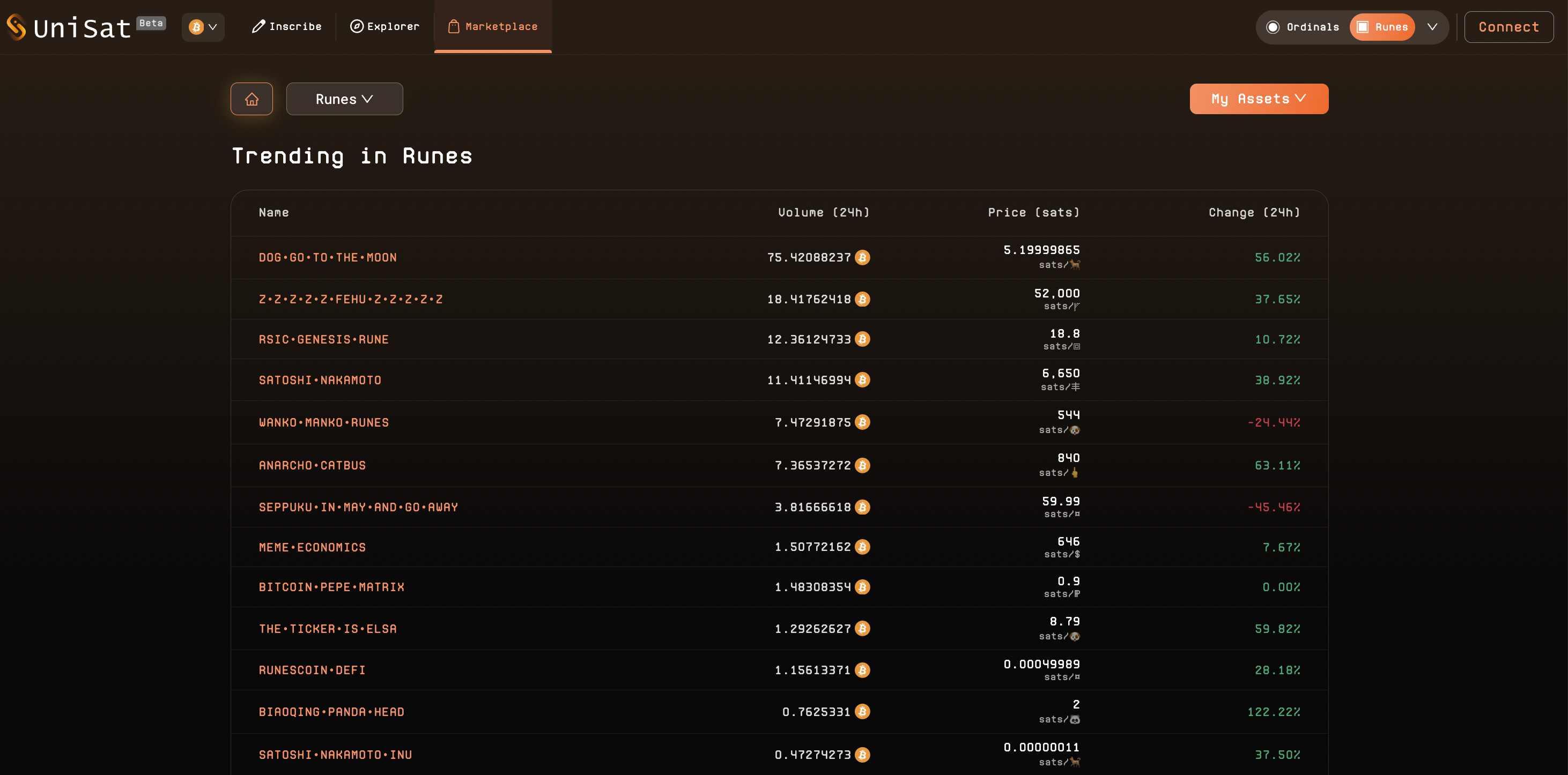The image size is (1568, 775).
Task: Select the Runes mode toggle
Action: pos(1382,27)
